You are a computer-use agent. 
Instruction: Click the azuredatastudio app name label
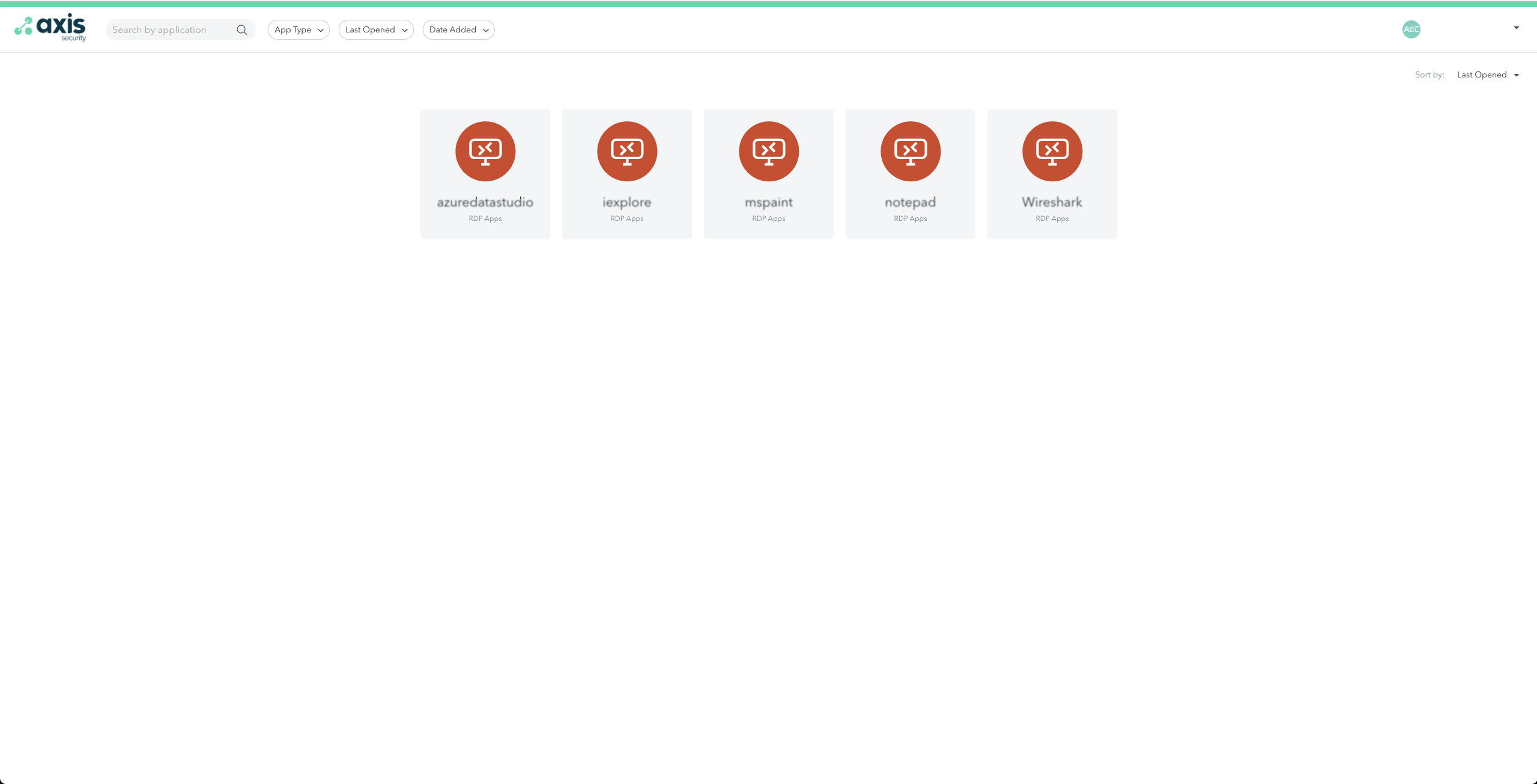[485, 202]
